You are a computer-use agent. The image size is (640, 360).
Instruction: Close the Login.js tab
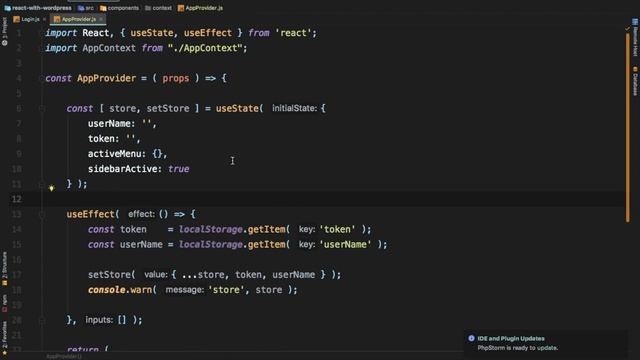click(44, 19)
